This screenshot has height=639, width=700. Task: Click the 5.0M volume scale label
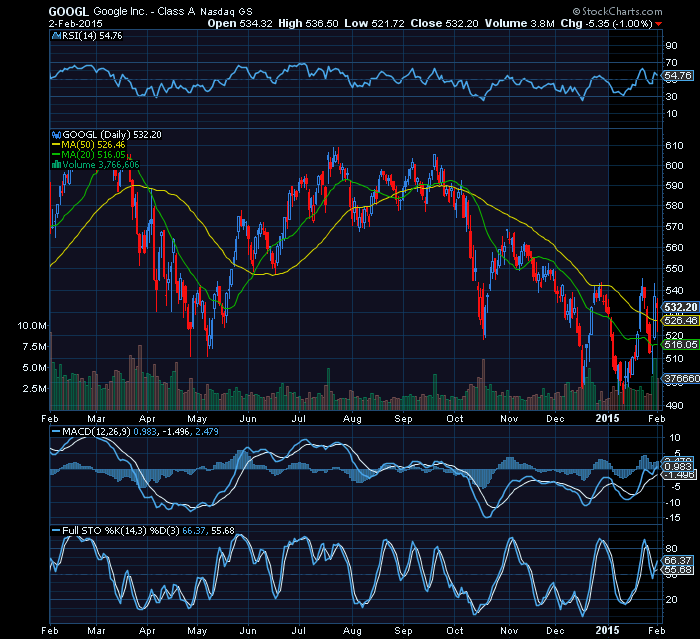click(34, 368)
